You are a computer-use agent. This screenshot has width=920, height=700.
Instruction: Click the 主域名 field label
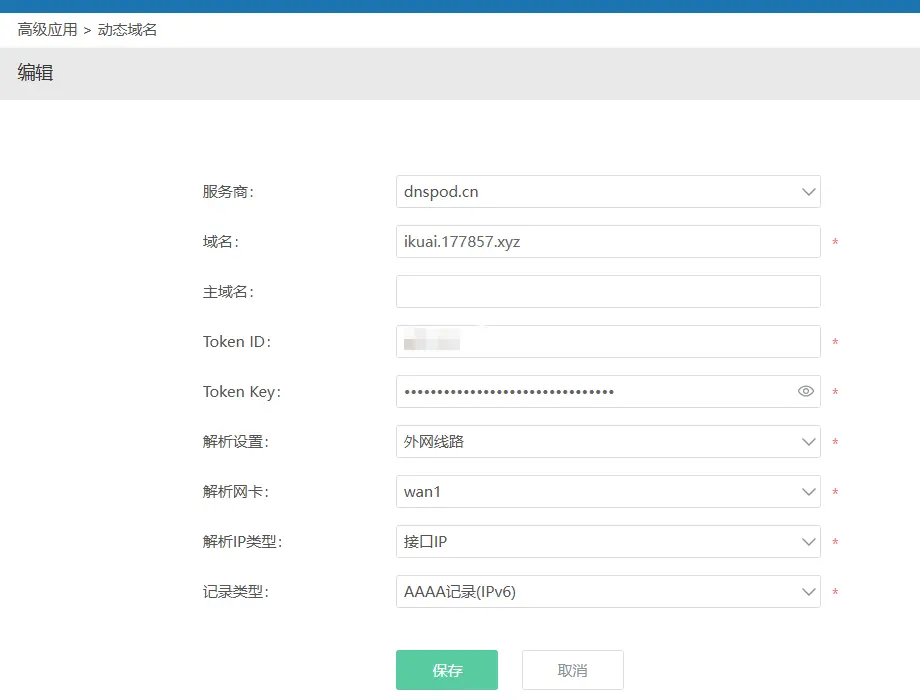click(228, 292)
